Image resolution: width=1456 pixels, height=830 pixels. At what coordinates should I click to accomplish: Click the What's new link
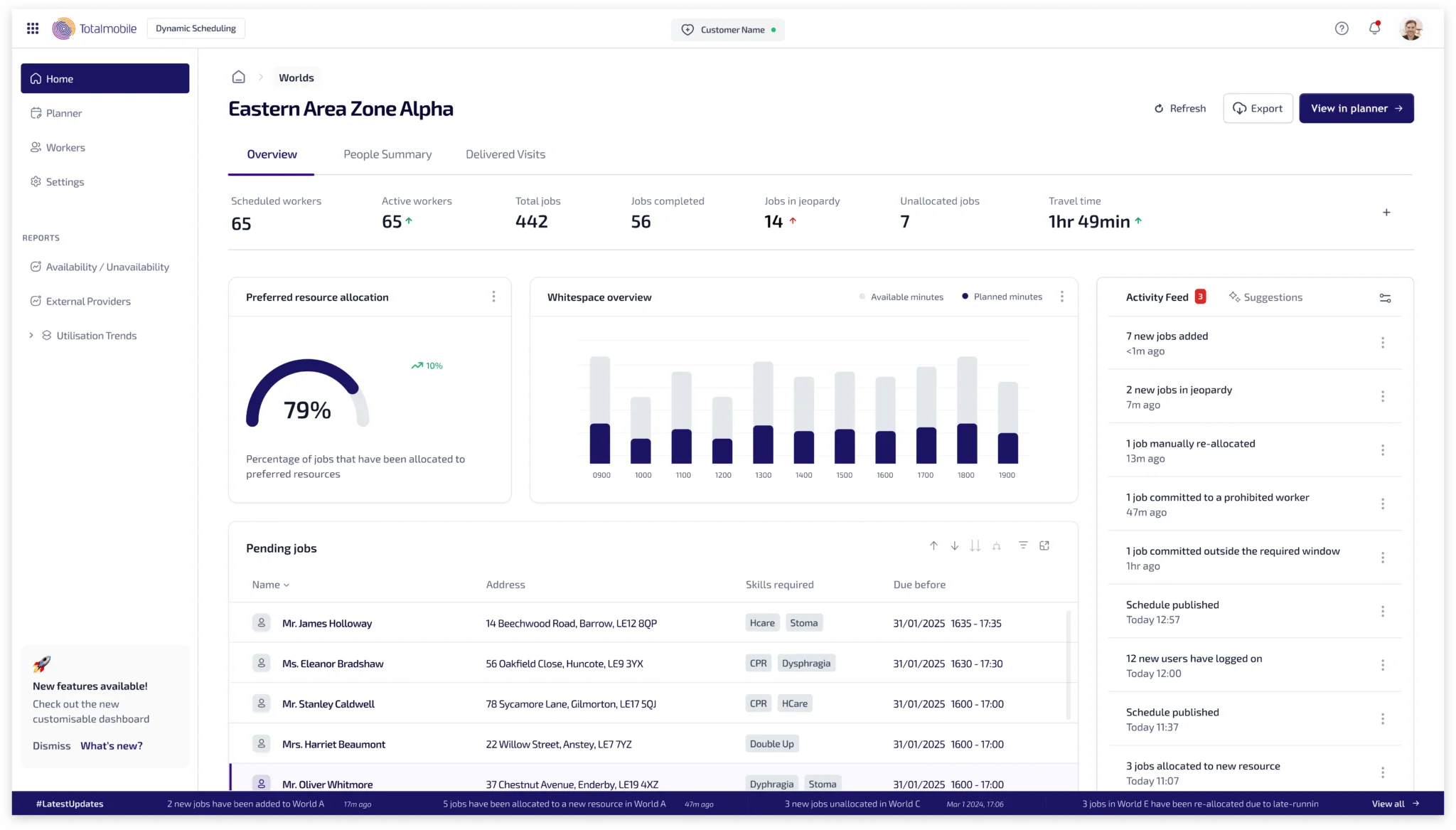(112, 745)
